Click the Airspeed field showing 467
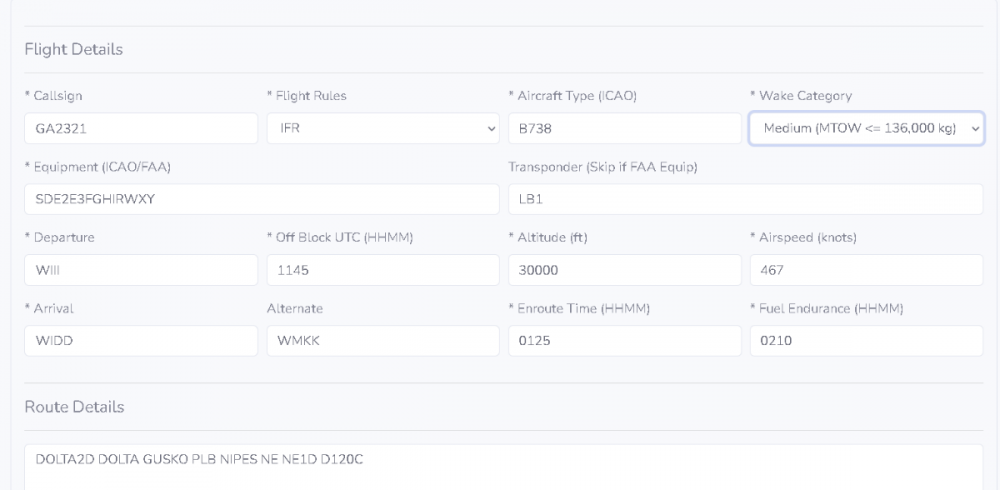The height and width of the screenshot is (490, 1000). click(866, 270)
